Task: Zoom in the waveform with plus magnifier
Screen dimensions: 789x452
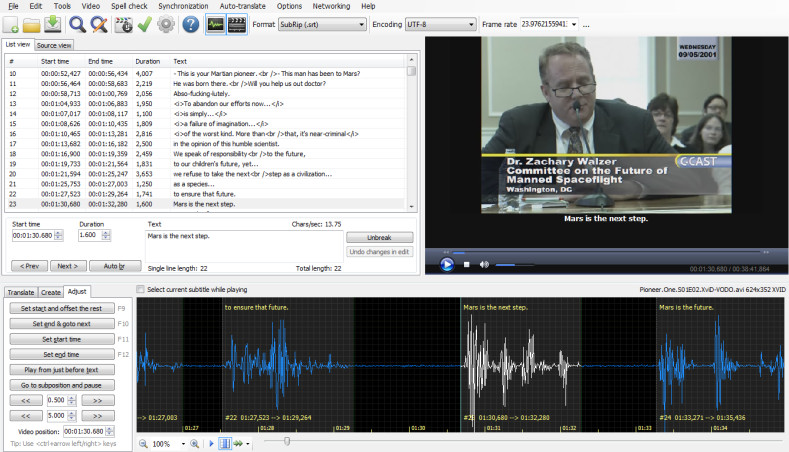Action: pyautogui.click(x=194, y=443)
